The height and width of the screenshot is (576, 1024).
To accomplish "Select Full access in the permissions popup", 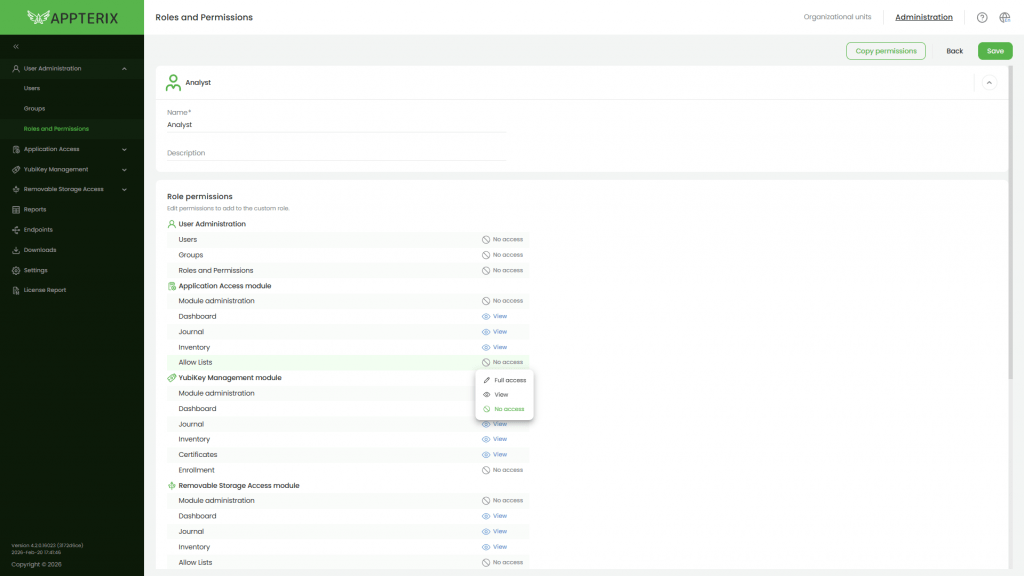I will click(x=507, y=380).
